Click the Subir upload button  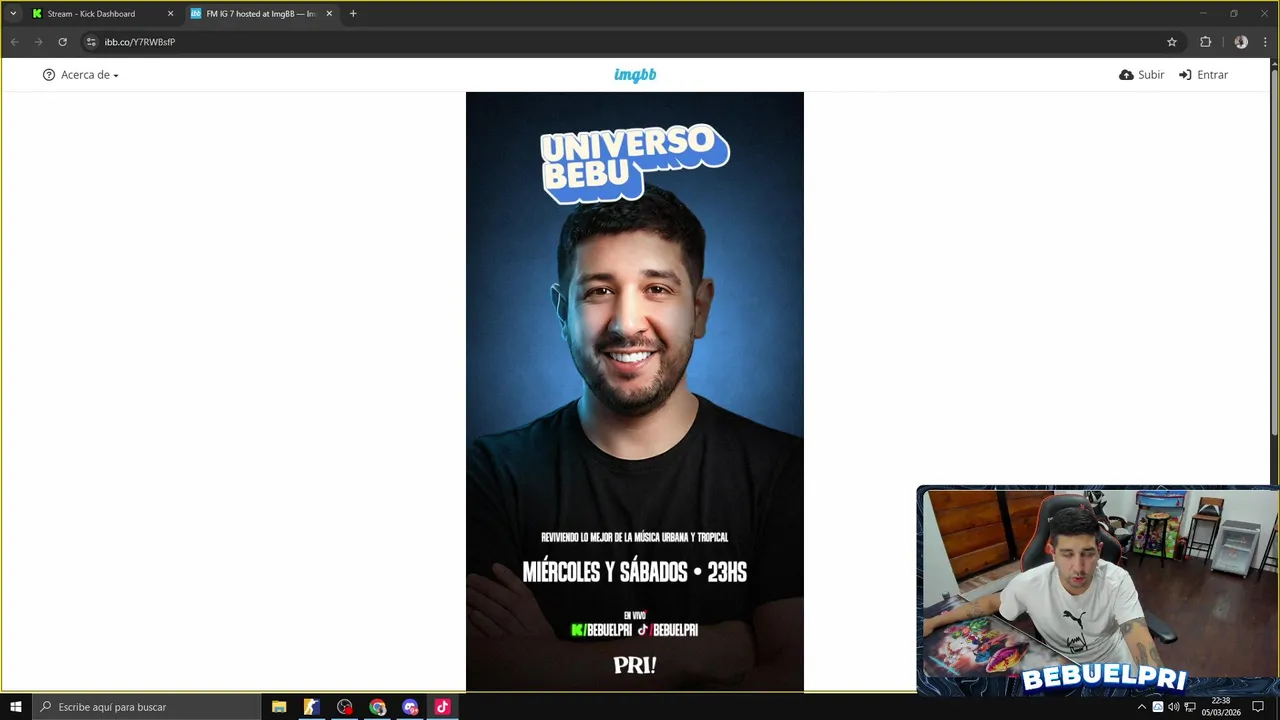pos(1142,75)
